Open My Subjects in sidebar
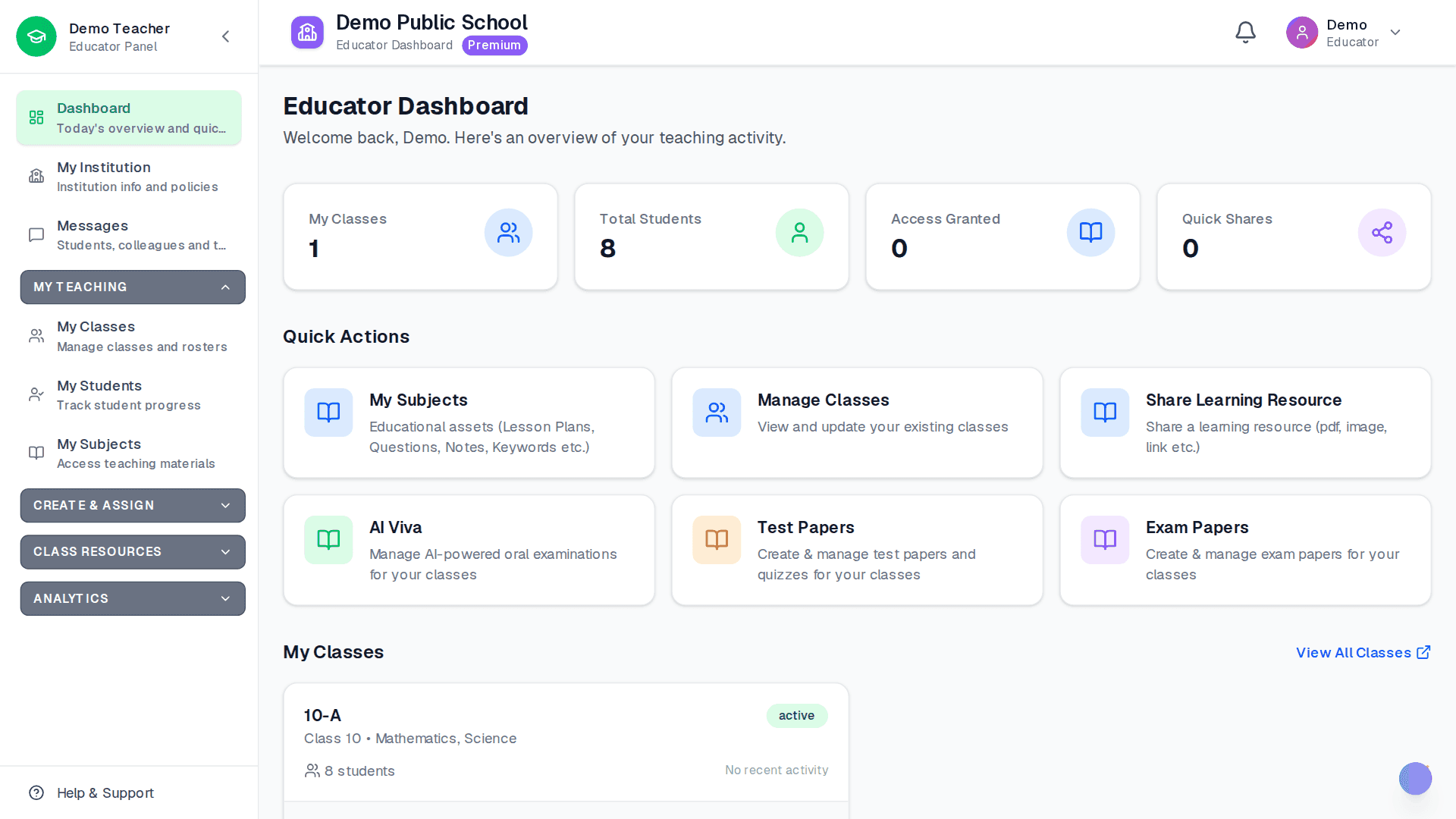Viewport: 1456px width, 819px height. tap(129, 453)
